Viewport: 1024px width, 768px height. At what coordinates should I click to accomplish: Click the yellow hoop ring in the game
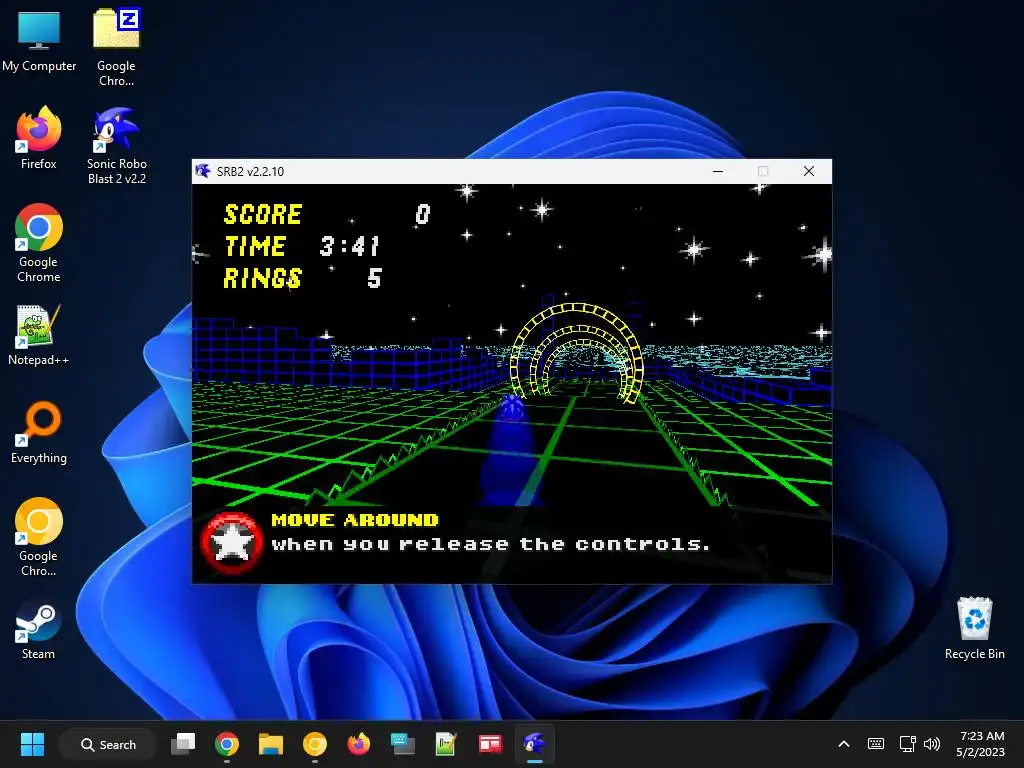pyautogui.click(x=577, y=353)
